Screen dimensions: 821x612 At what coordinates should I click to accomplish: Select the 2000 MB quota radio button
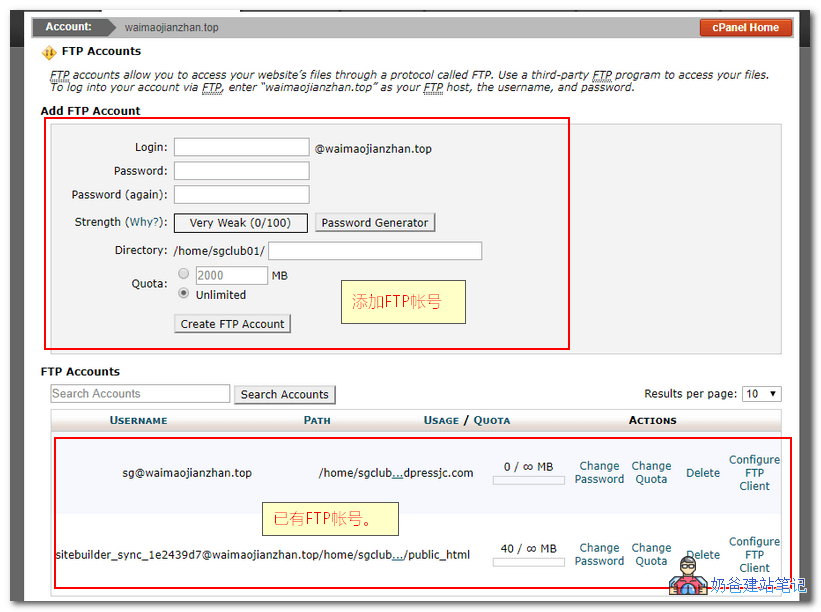tap(183, 275)
